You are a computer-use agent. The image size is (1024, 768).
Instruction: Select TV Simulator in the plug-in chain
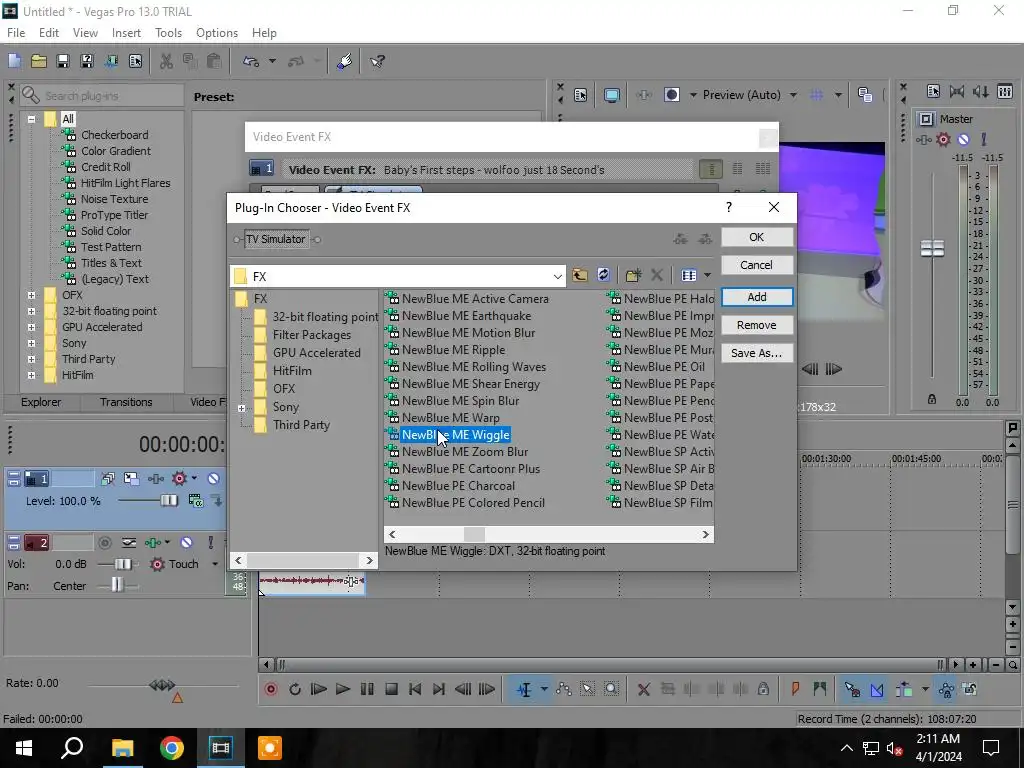(276, 240)
